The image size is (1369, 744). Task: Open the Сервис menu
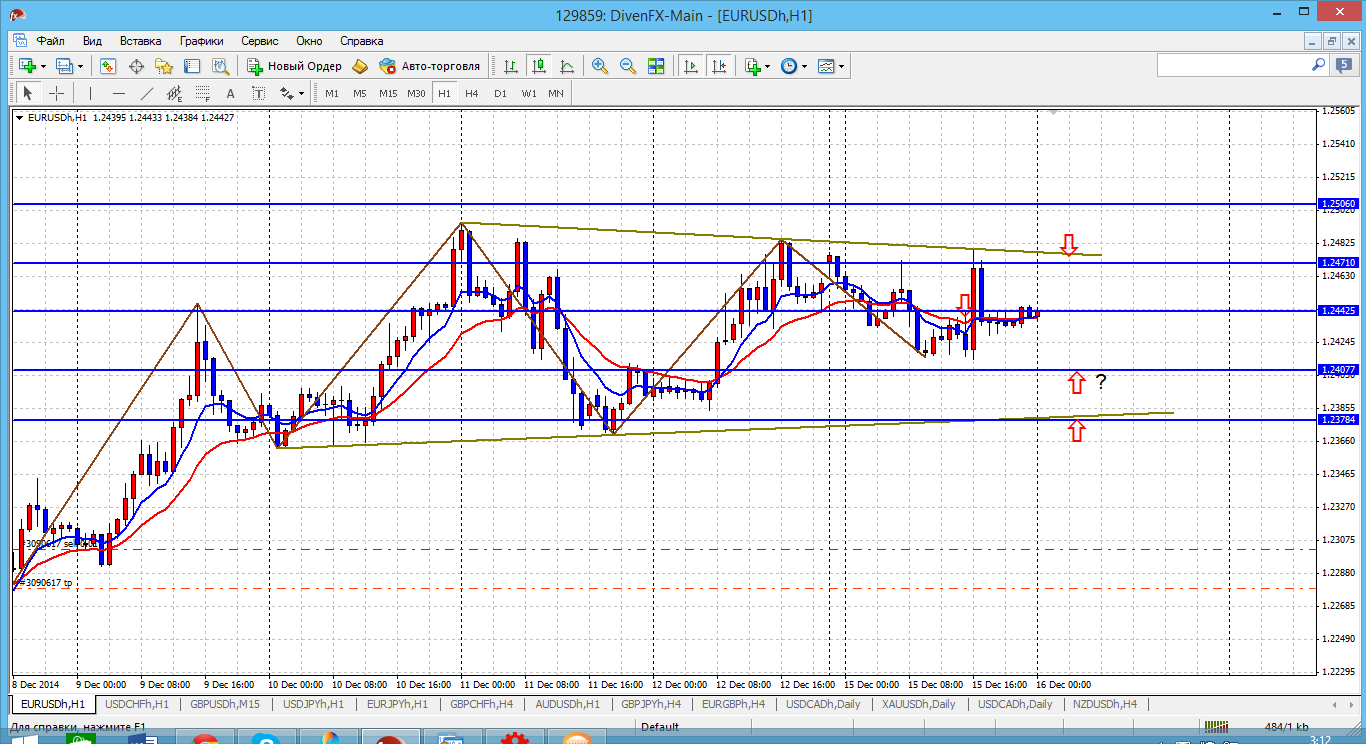259,41
